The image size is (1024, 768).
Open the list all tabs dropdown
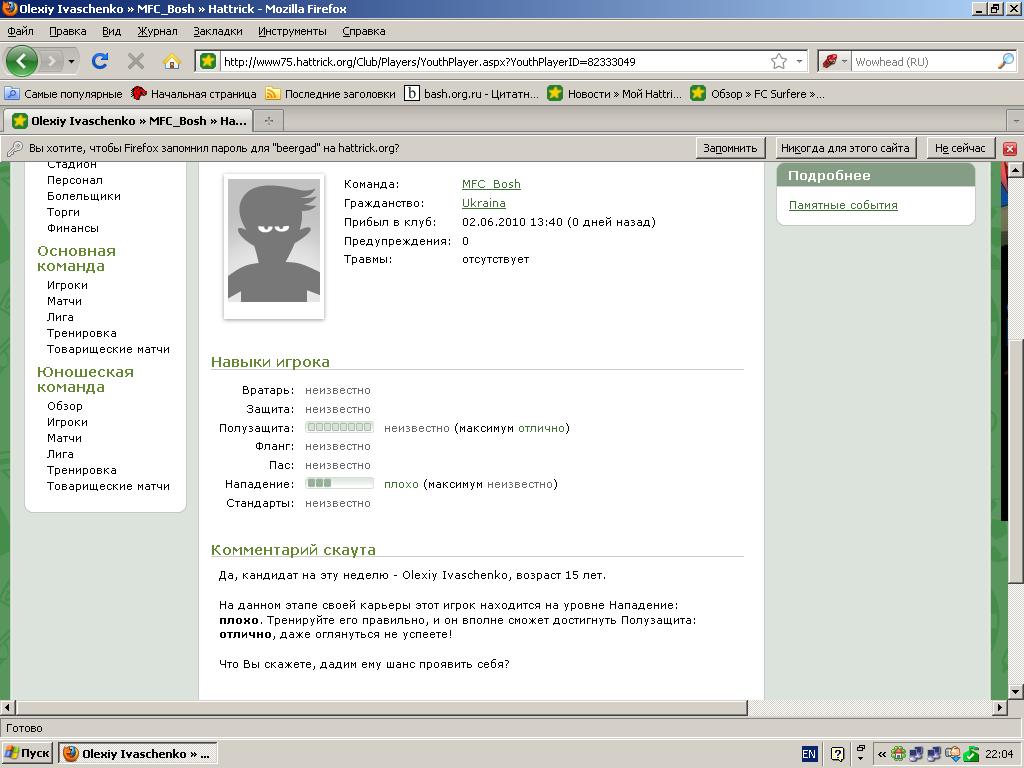click(1016, 121)
